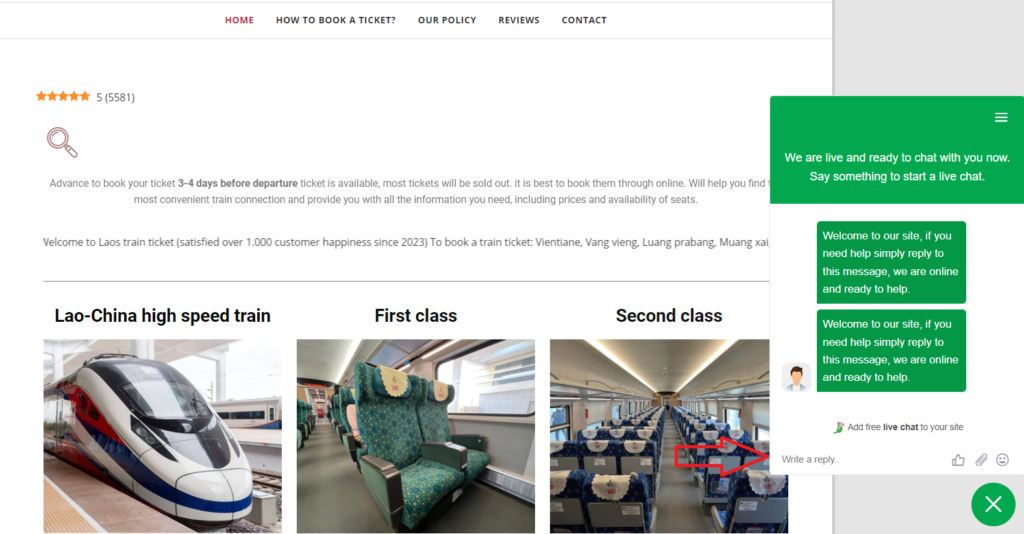Click the Add free live chat link

pos(899,427)
